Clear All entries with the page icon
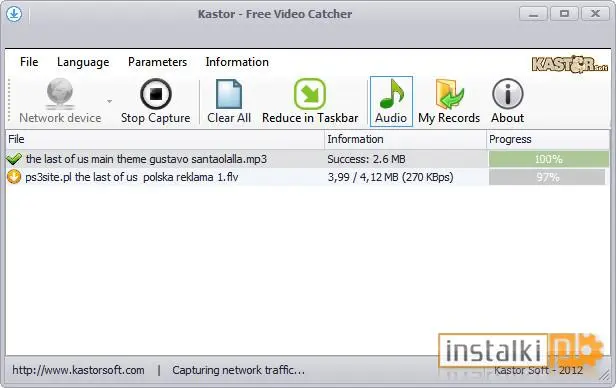This screenshot has width=616, height=388. [229, 94]
